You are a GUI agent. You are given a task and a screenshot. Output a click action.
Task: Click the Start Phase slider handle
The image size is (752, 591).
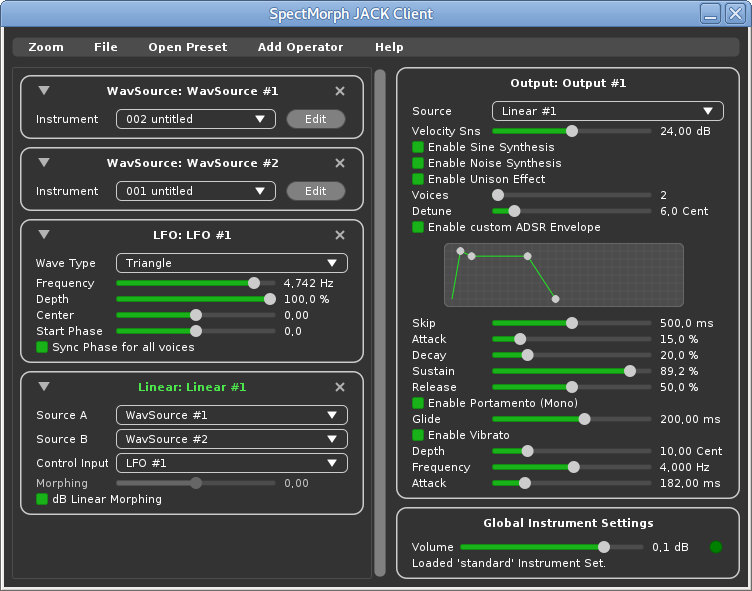pyautogui.click(x=196, y=331)
